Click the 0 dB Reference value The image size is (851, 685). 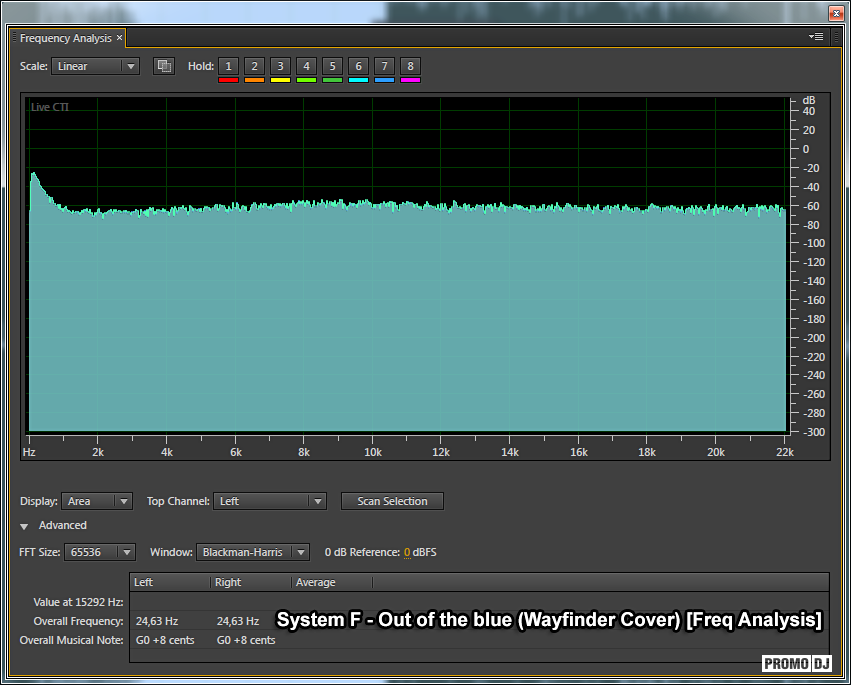click(x=407, y=552)
